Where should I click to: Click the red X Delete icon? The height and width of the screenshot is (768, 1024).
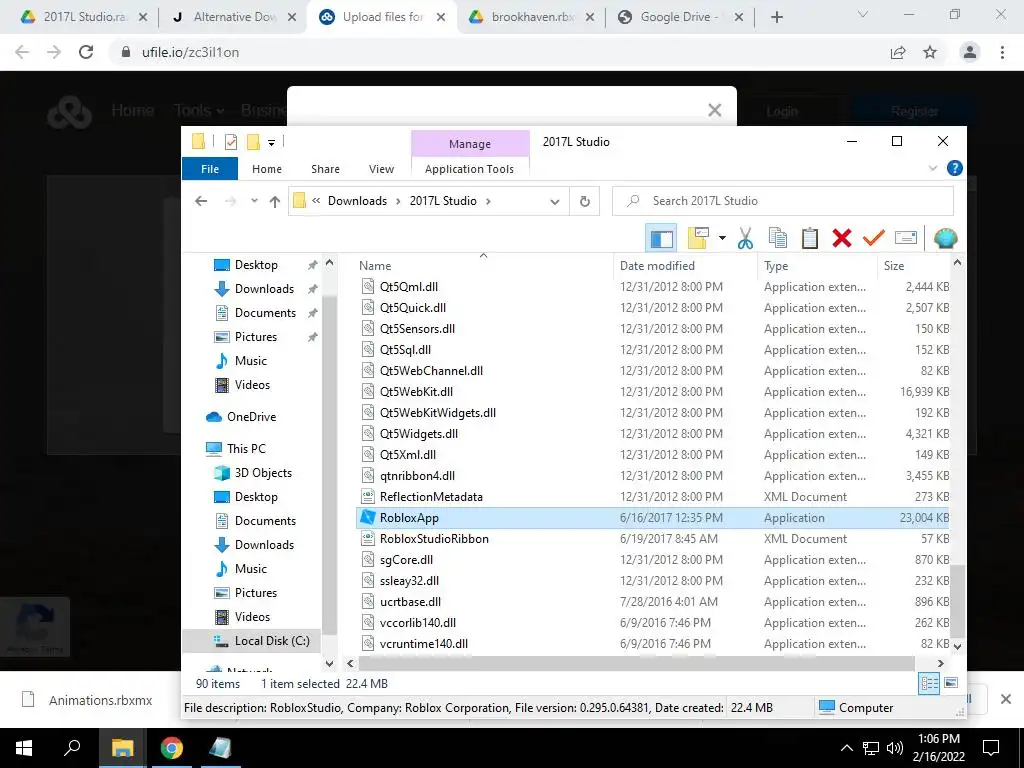pyautogui.click(x=842, y=238)
